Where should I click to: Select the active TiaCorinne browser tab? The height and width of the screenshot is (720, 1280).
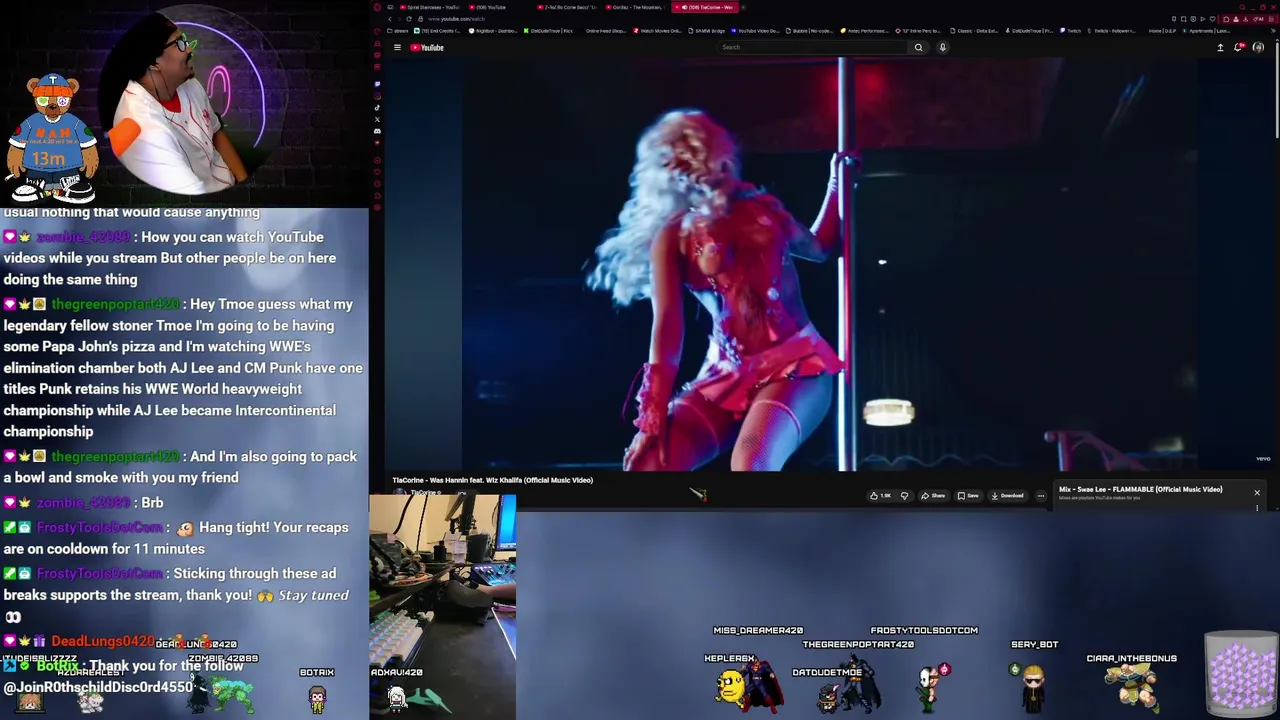705,7
